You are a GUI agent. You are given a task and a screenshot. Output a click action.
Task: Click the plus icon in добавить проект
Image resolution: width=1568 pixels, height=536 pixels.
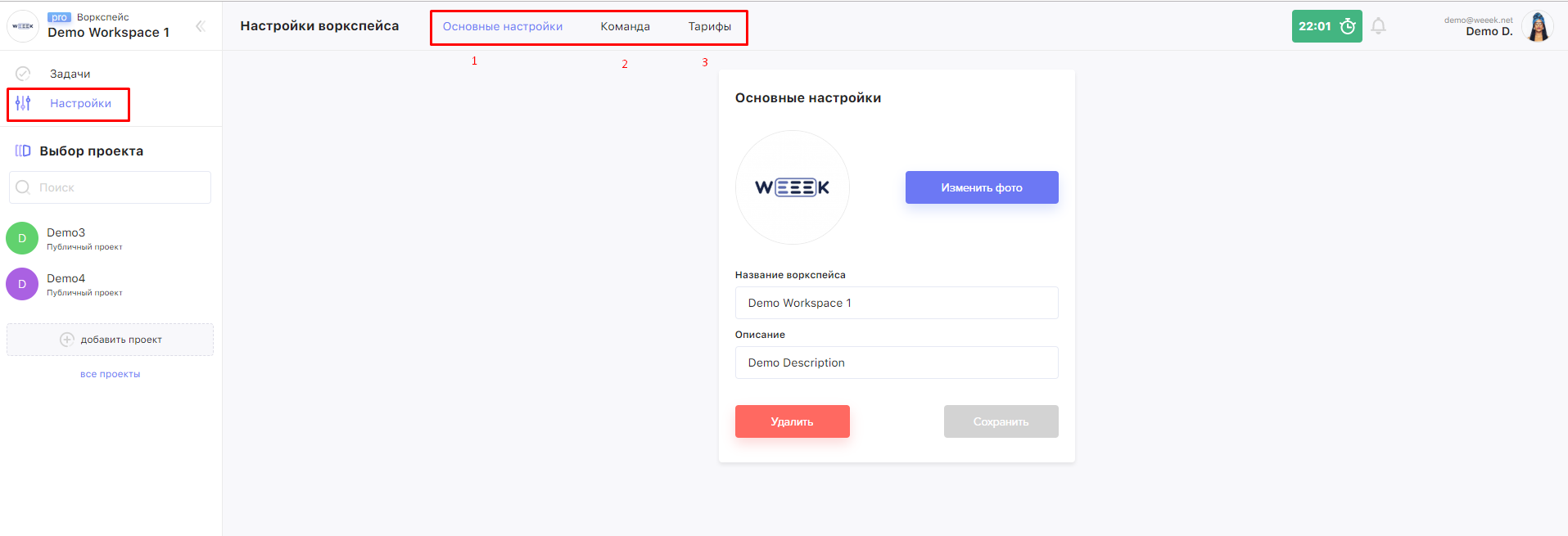click(67, 340)
